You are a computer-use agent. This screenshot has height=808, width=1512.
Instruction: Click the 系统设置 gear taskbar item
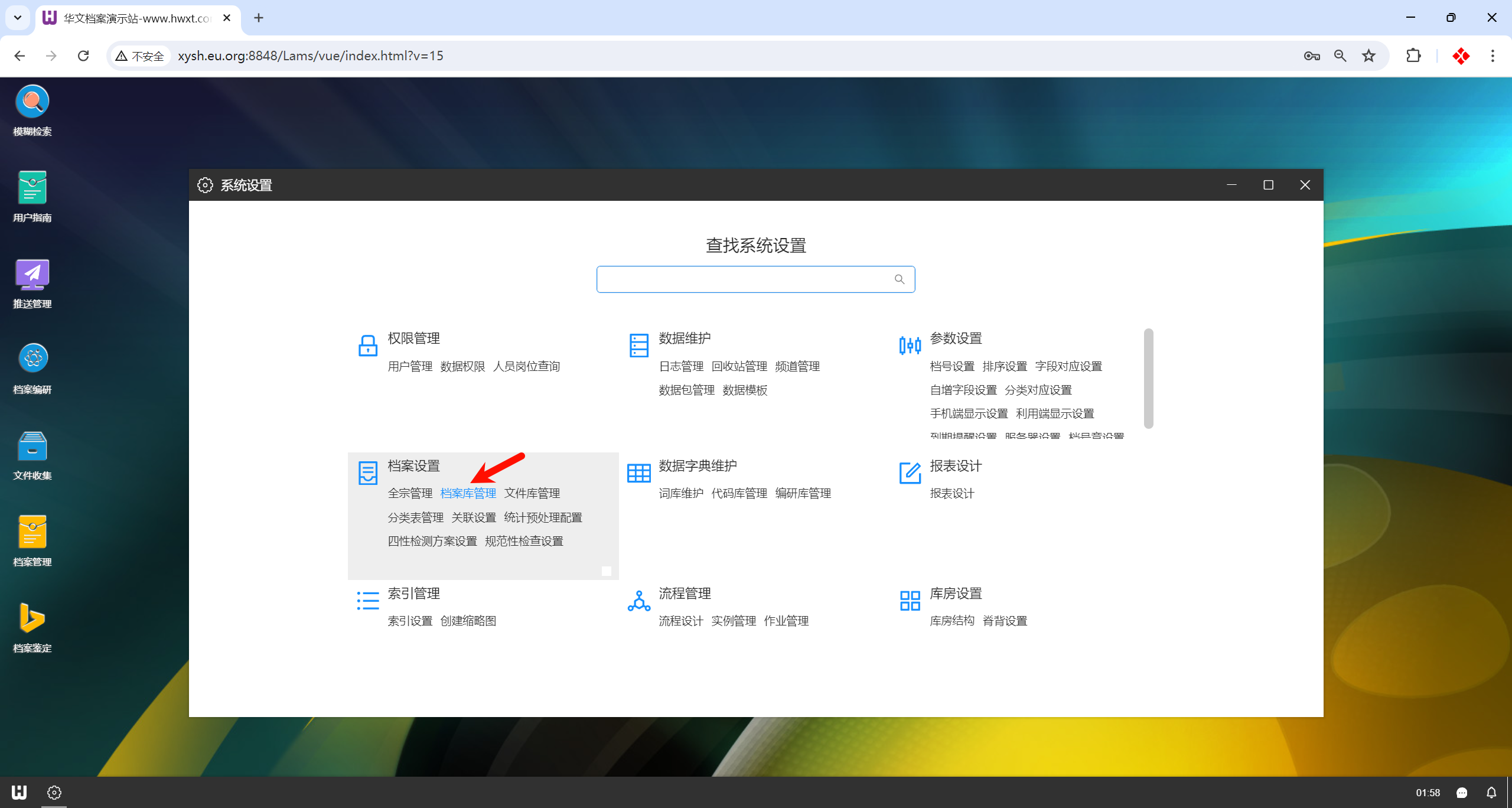pos(54,792)
